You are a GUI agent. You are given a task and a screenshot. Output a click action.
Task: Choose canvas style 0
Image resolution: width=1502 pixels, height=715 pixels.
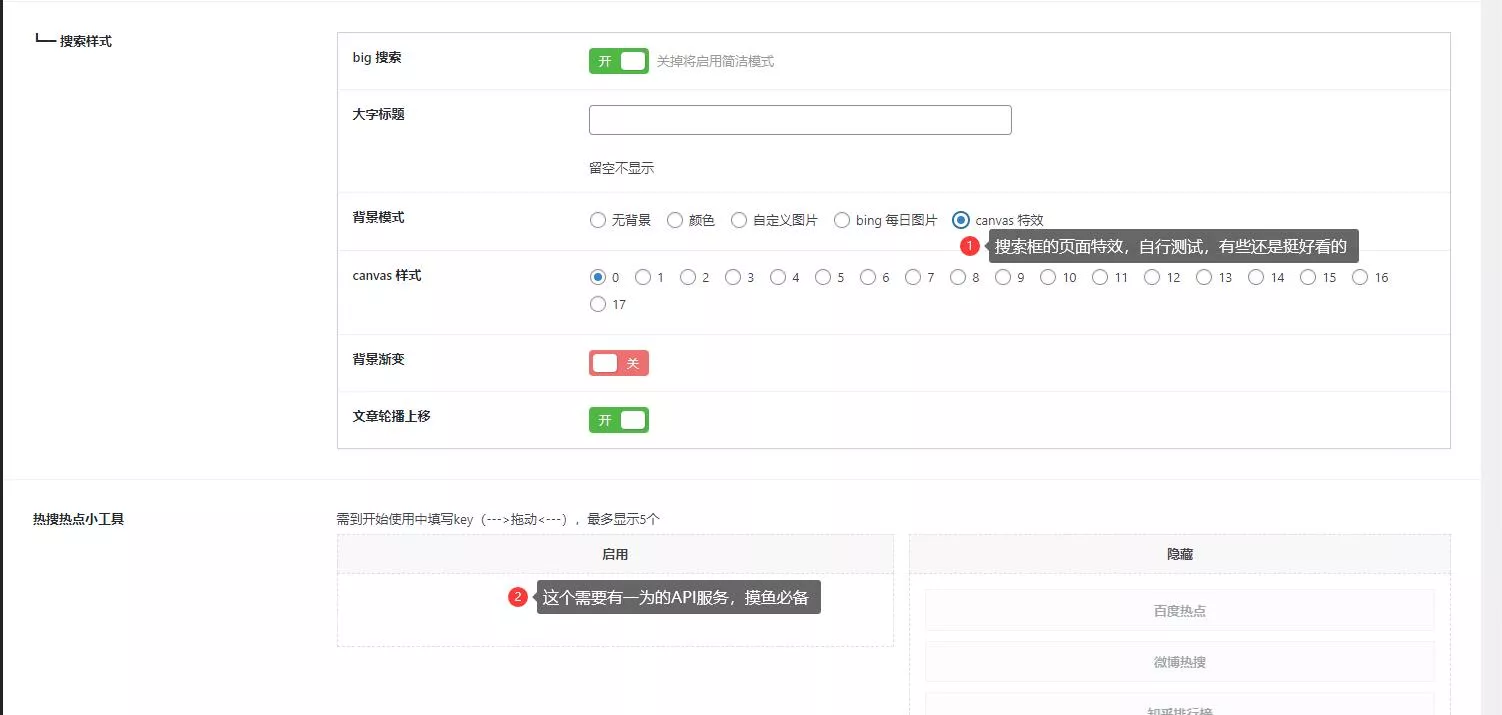(x=598, y=277)
